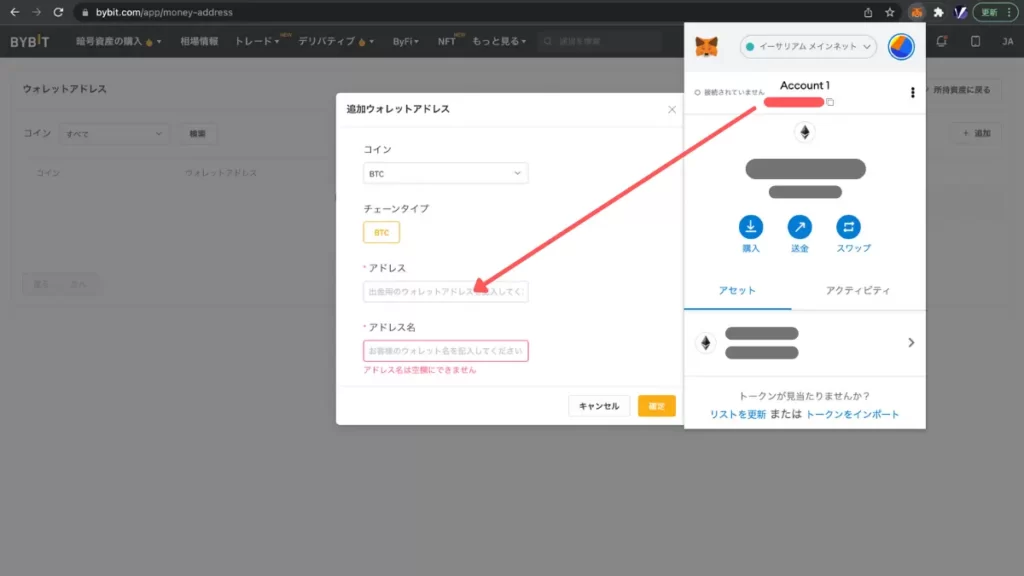Open the コイン BTC dropdown in dialog
Viewport: 1024px width, 576px height.
click(445, 173)
